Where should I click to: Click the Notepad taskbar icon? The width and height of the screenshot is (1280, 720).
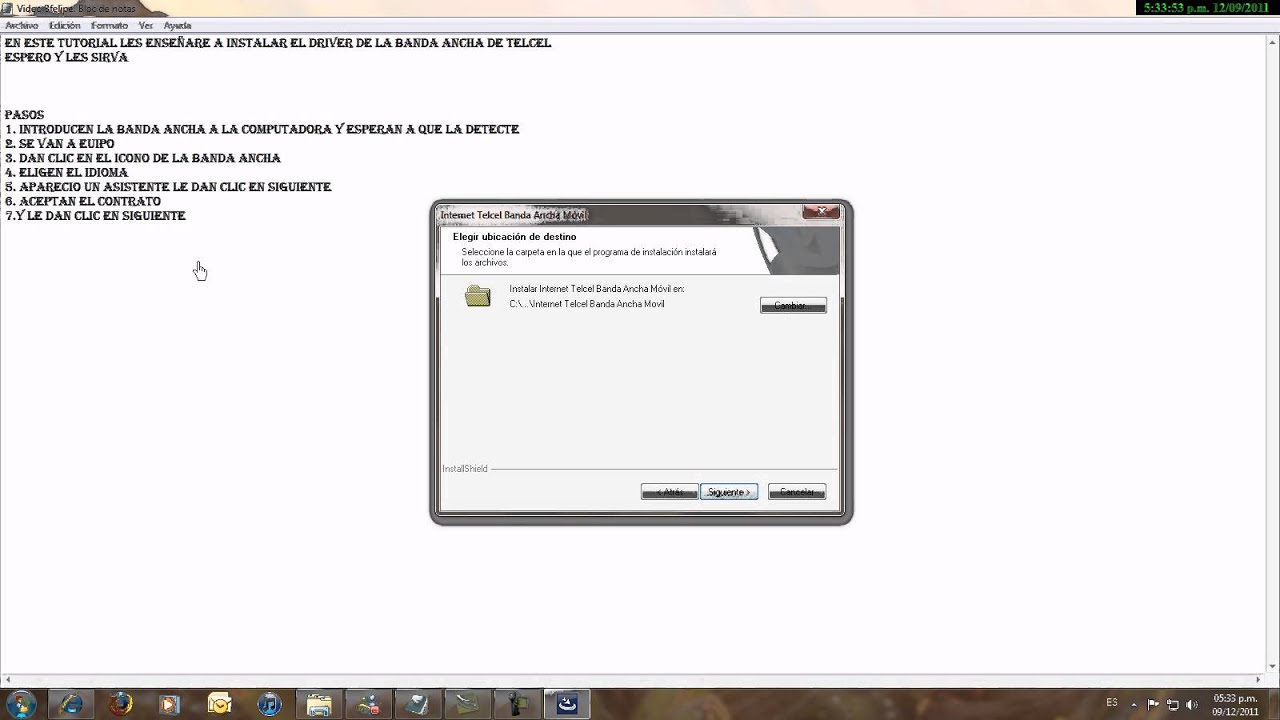click(x=418, y=704)
